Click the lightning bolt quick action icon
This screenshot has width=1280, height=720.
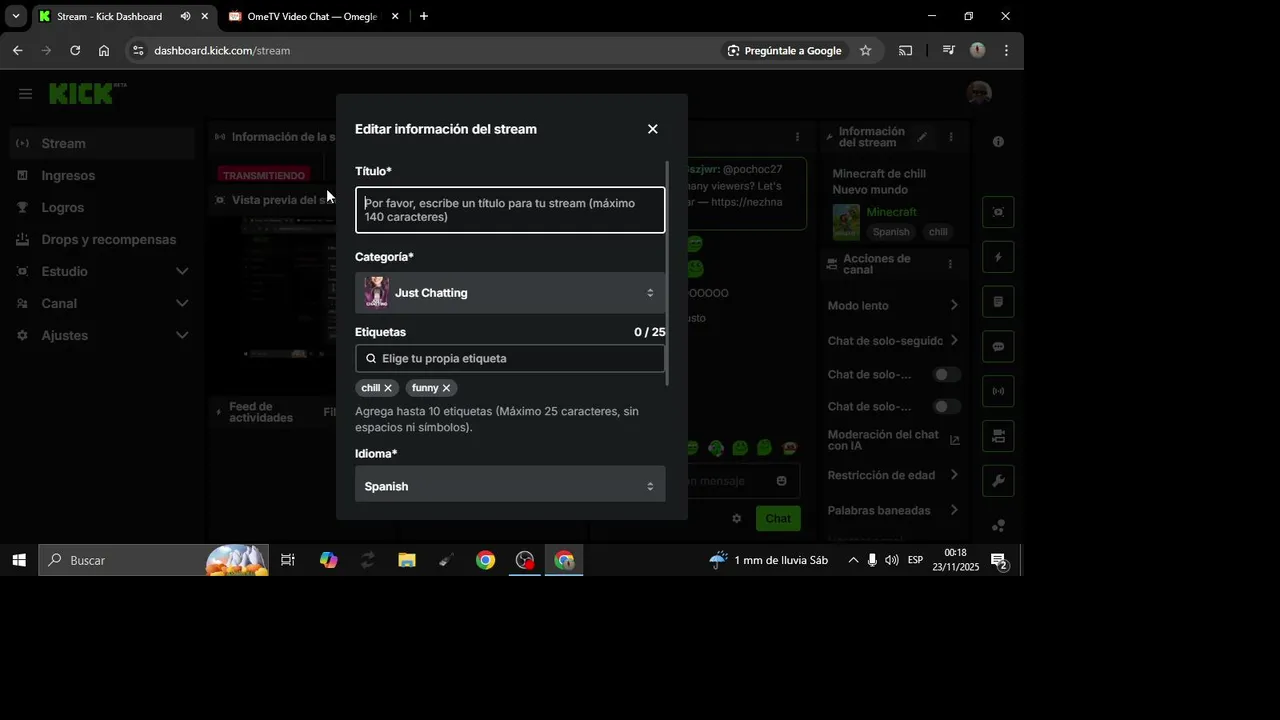(998, 257)
